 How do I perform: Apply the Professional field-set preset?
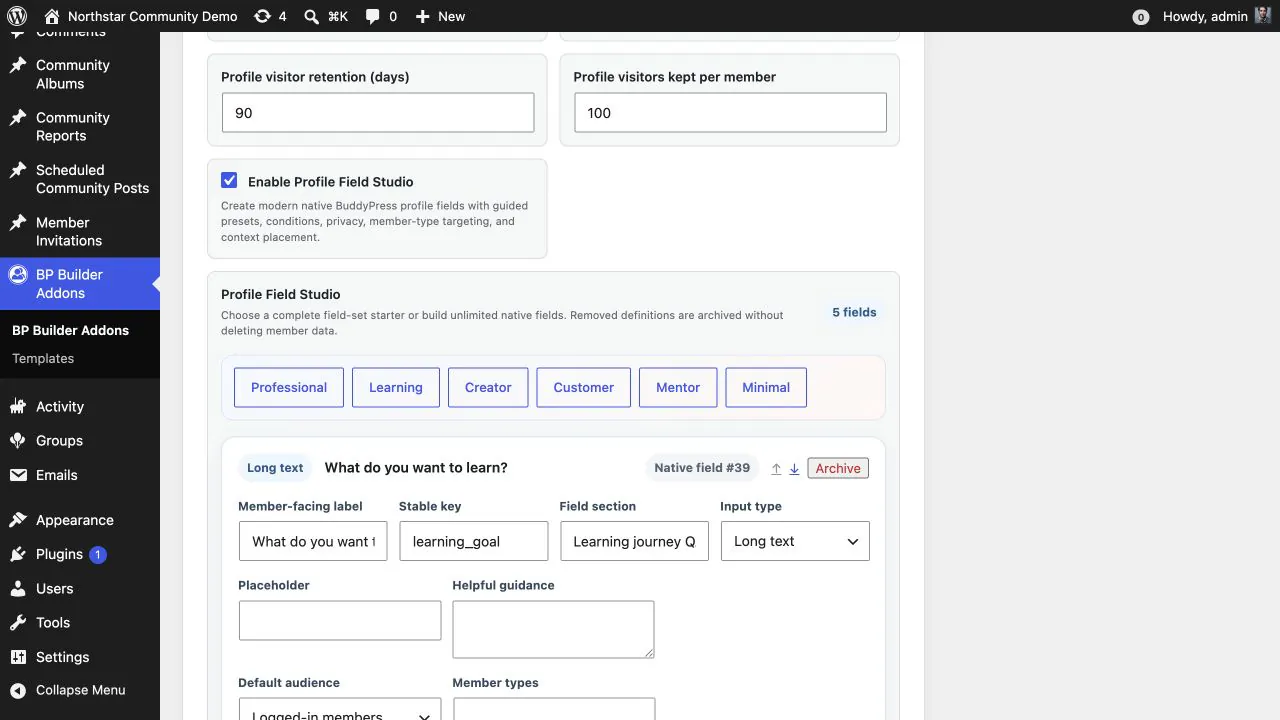[x=289, y=387]
